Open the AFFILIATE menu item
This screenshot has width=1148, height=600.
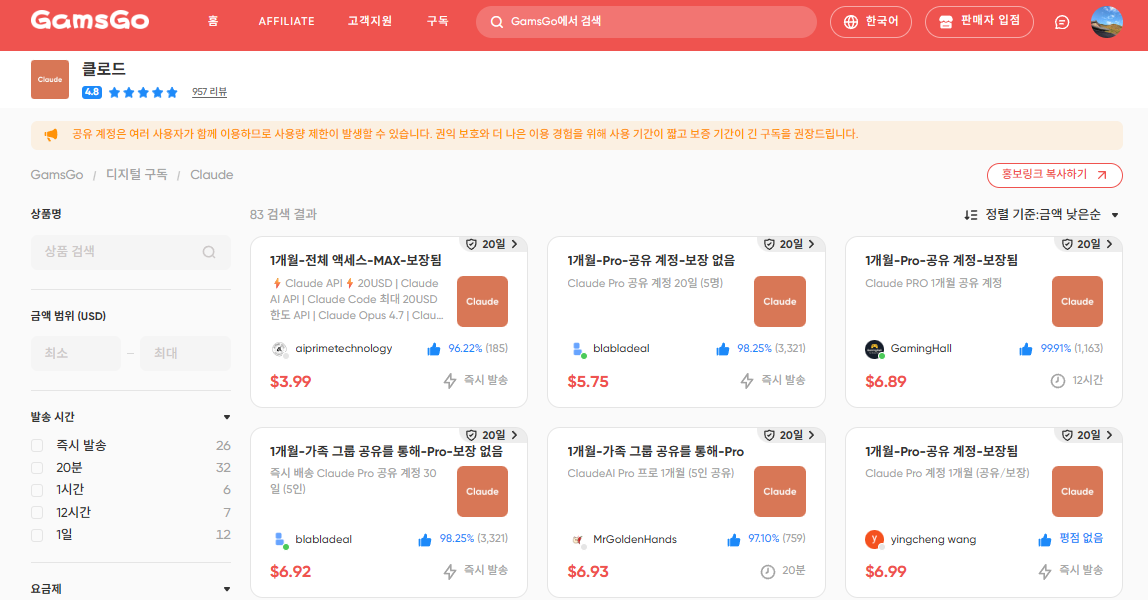(x=286, y=21)
